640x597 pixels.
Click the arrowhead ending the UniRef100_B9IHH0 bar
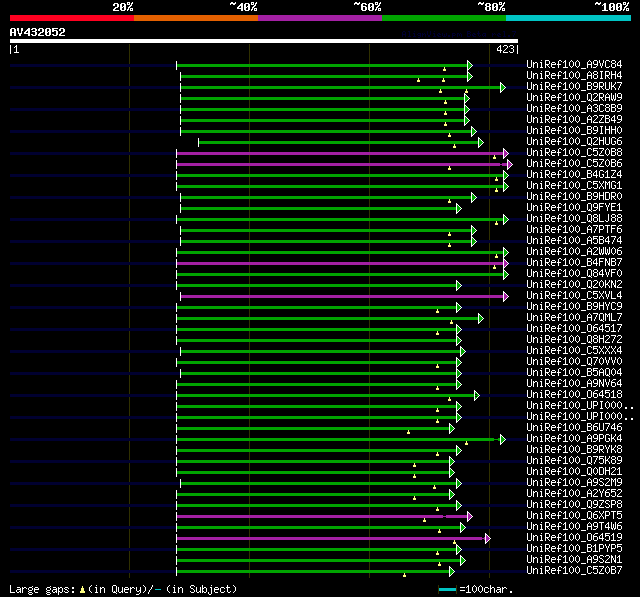tap(474, 131)
